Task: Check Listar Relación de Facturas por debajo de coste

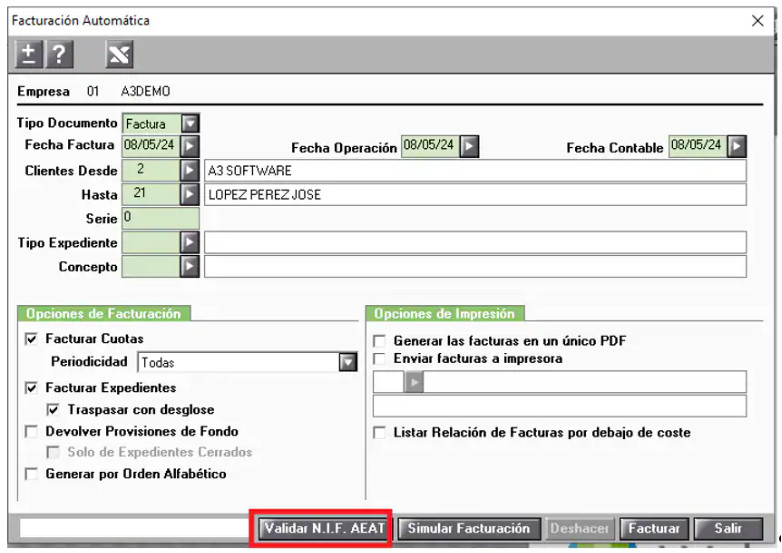Action: click(x=380, y=432)
